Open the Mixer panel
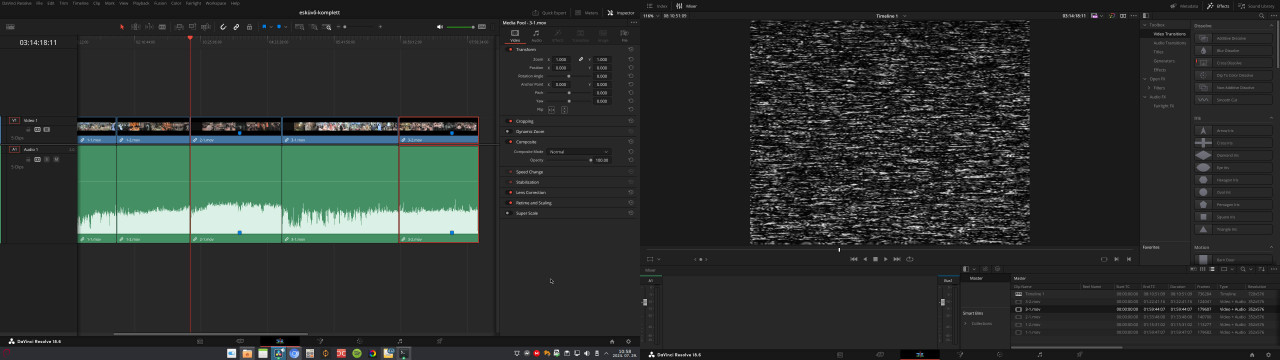This screenshot has height=360, width=1280. pyautogui.click(x=688, y=6)
